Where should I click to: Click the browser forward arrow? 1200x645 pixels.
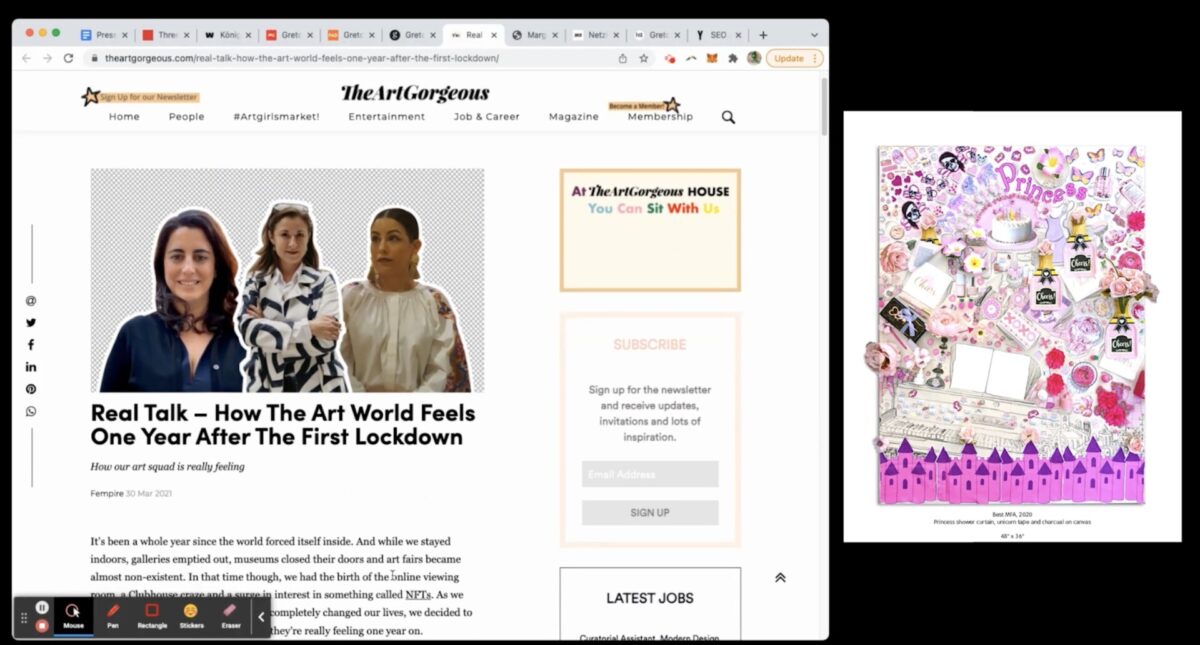click(47, 58)
